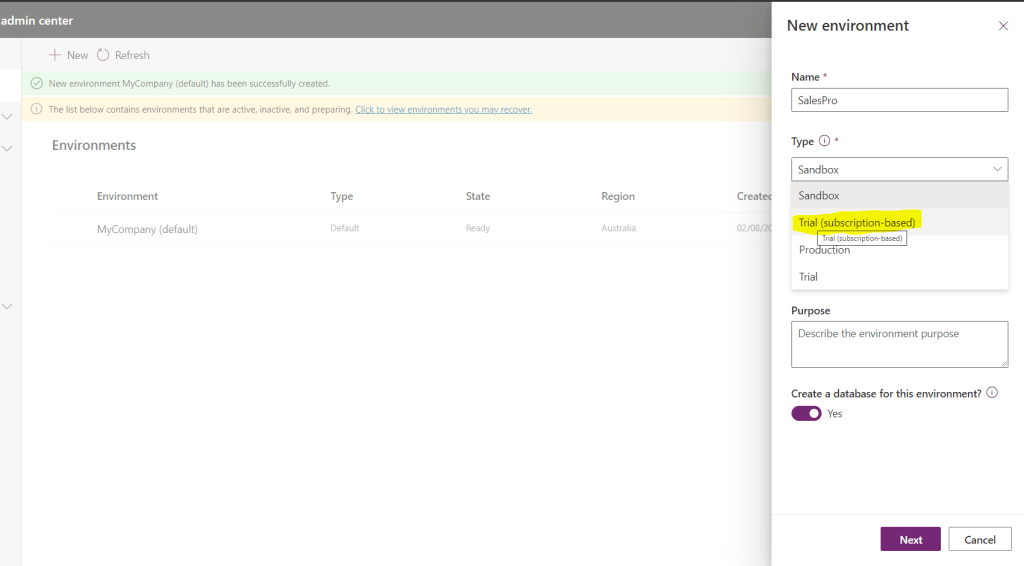Expand the second left sidebar chevron

pos(7,148)
